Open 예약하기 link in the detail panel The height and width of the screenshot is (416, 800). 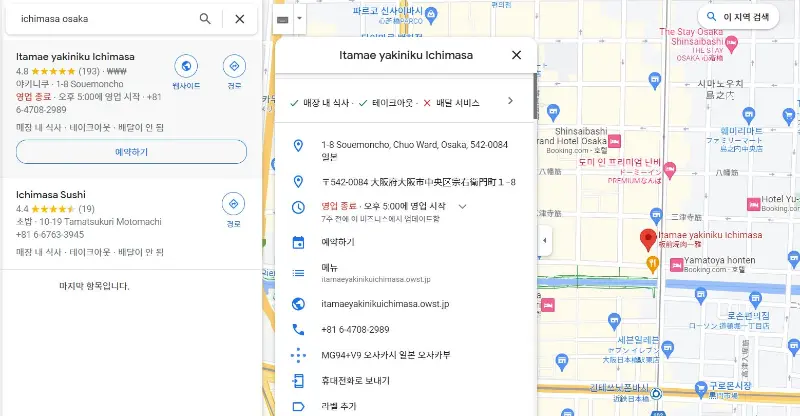tap(338, 242)
